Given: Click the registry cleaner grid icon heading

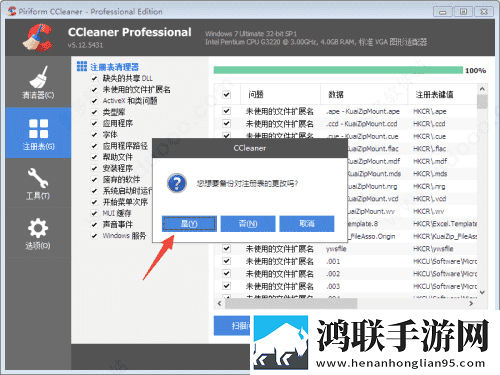Looking at the screenshot, I should click(x=82, y=66).
